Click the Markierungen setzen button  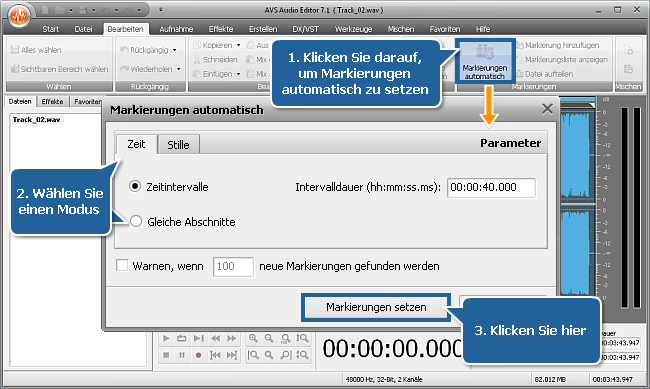click(x=376, y=307)
